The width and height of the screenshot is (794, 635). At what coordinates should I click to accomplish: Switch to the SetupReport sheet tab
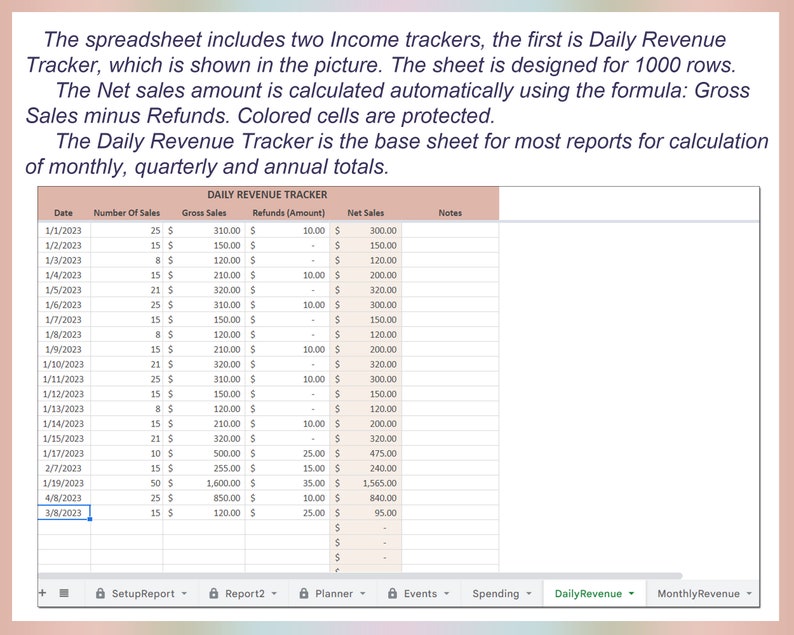point(142,593)
